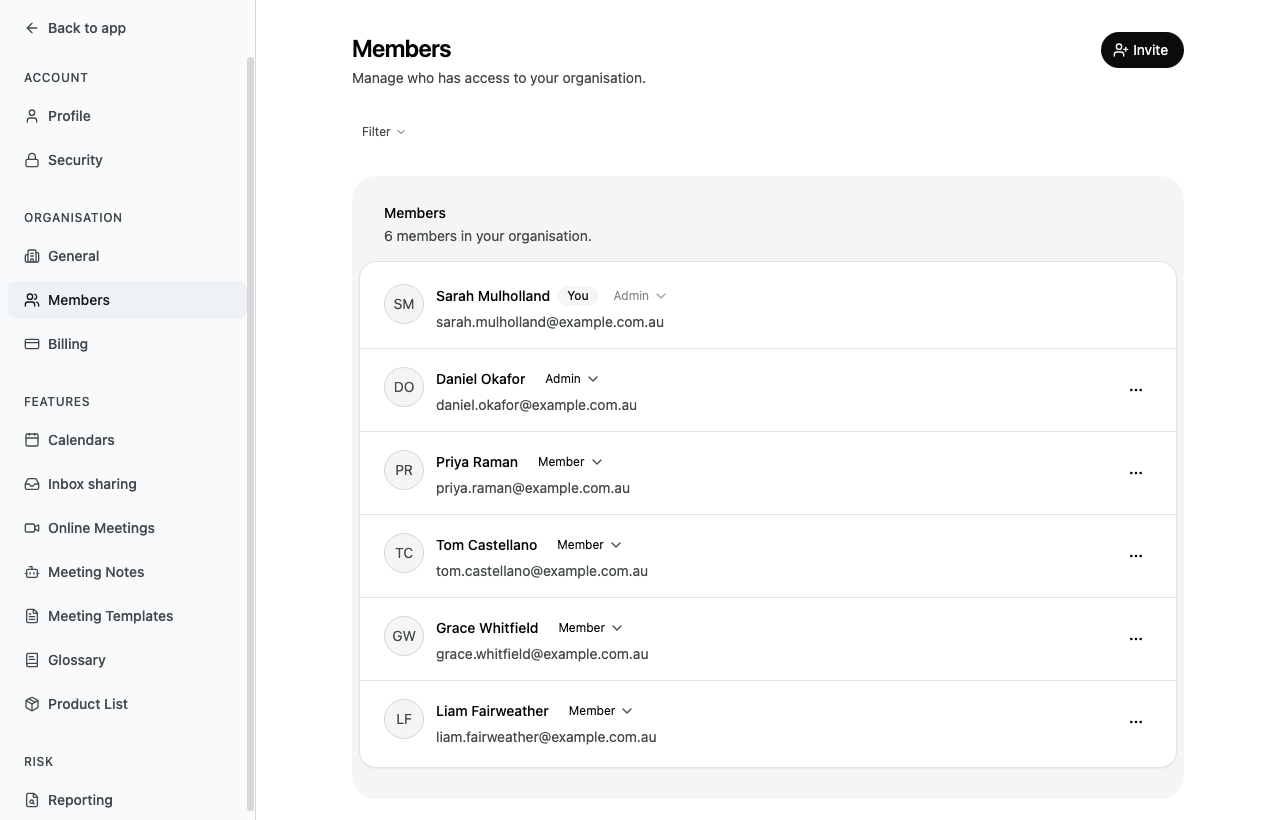Click the Calendars icon in sidebar

coord(32,440)
